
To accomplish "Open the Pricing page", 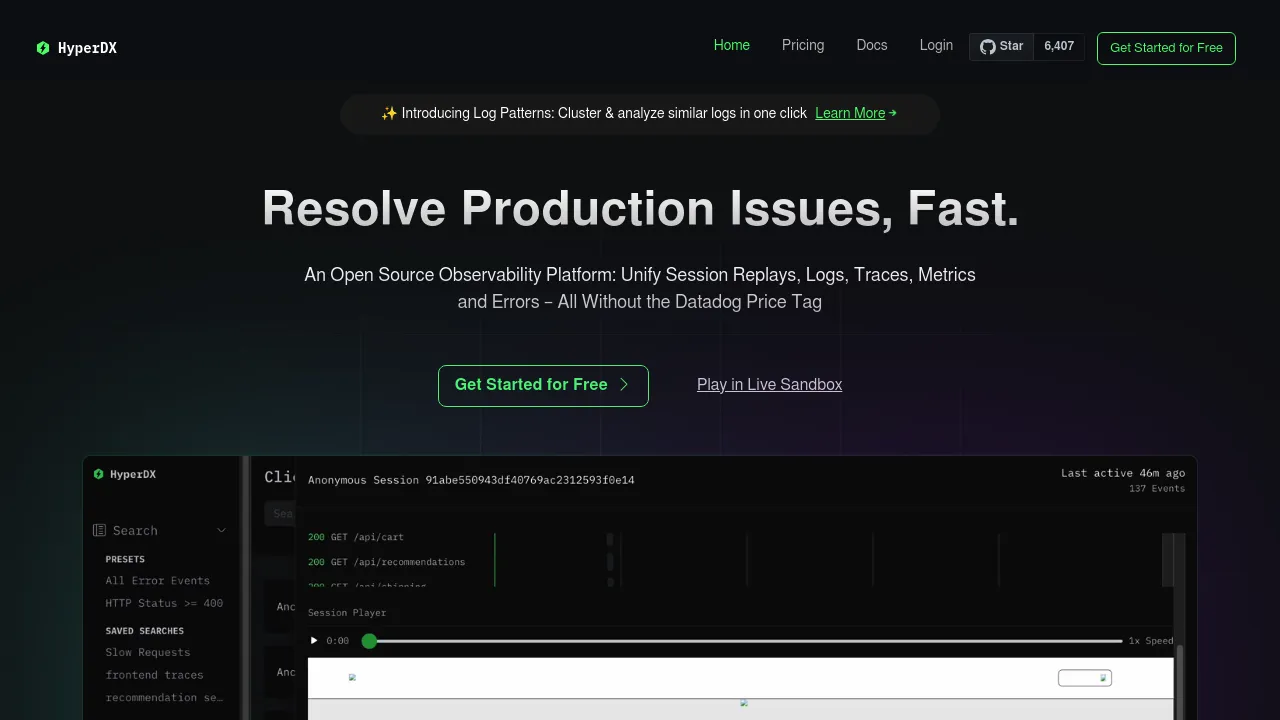I will coord(802,45).
